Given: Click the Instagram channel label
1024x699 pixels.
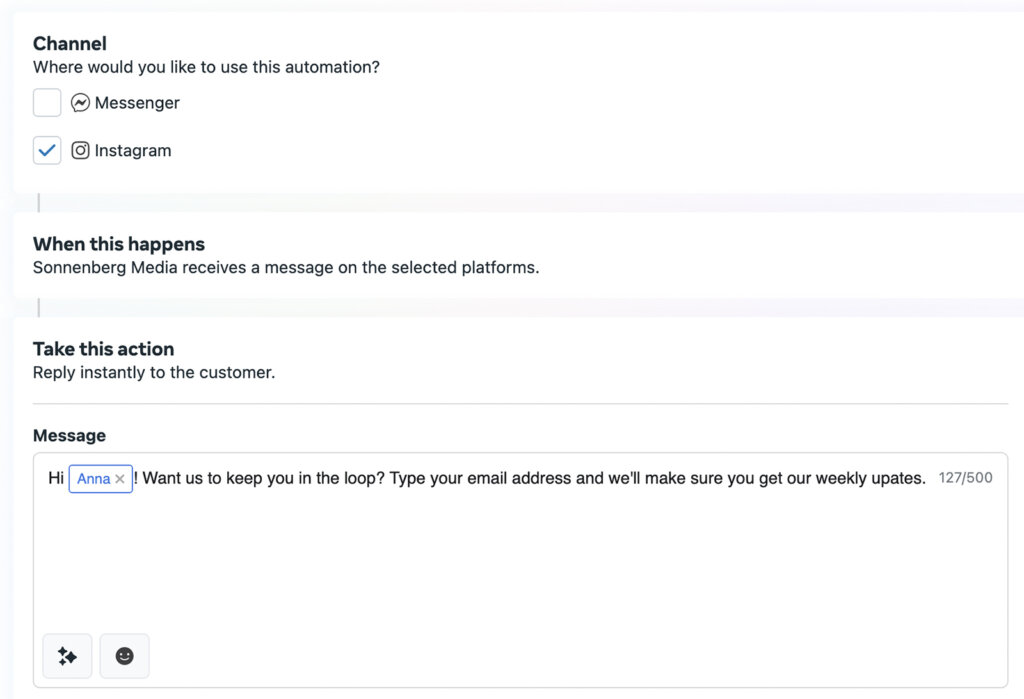Looking at the screenshot, I should tap(133, 151).
